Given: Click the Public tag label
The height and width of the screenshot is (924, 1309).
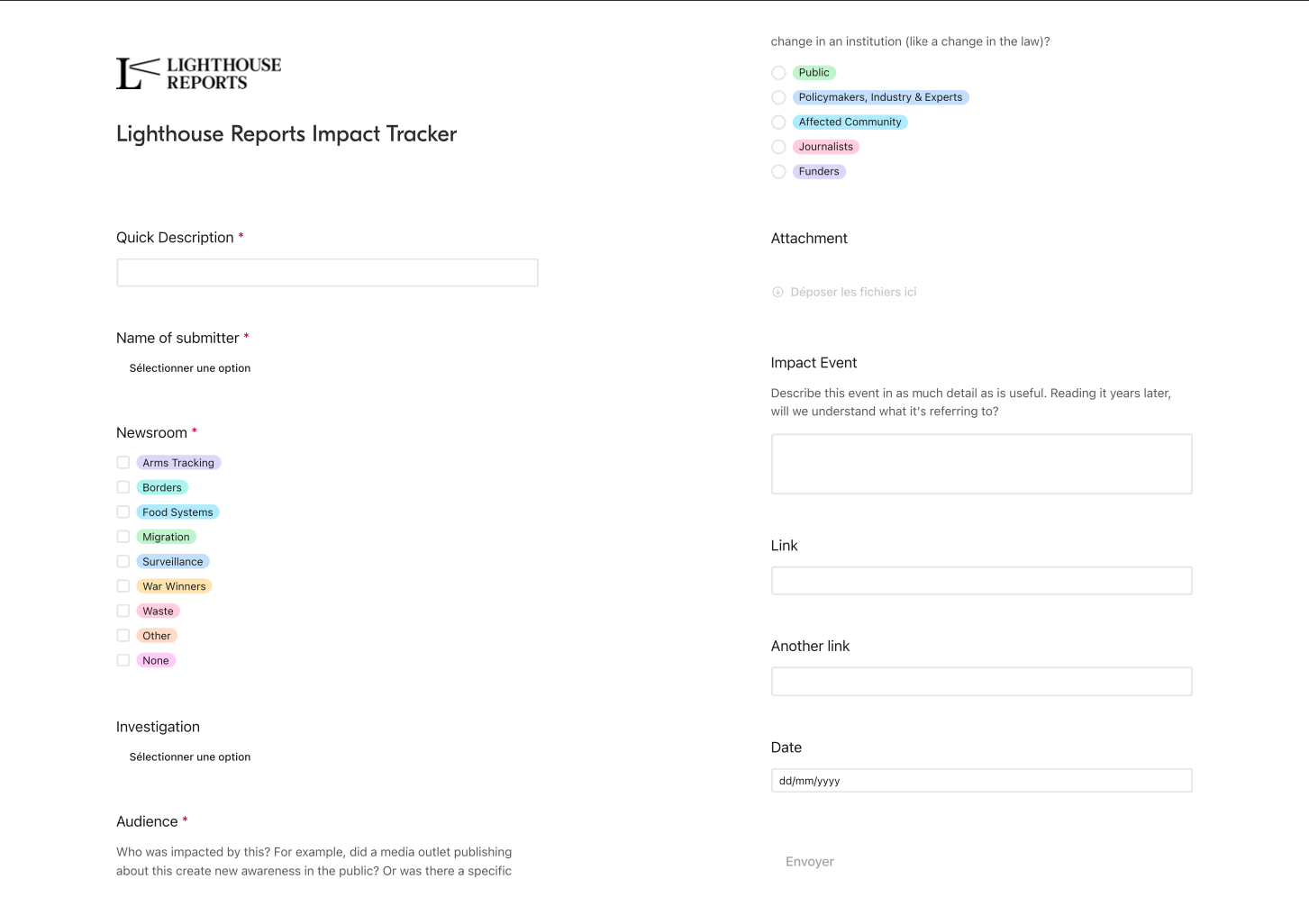Looking at the screenshot, I should pos(814,73).
